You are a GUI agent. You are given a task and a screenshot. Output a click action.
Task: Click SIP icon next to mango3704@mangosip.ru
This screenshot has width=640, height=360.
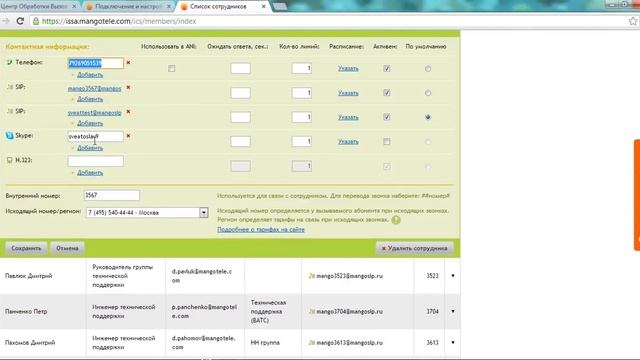pos(311,311)
